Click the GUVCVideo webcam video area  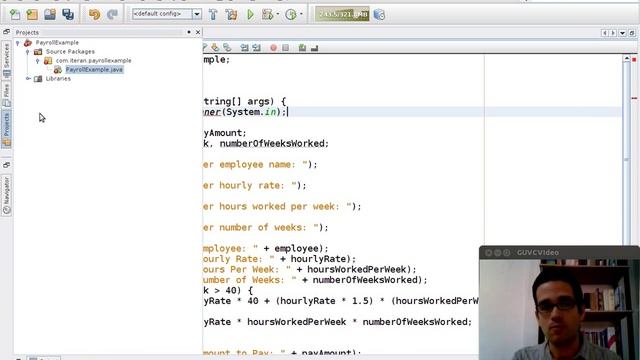click(x=560, y=310)
